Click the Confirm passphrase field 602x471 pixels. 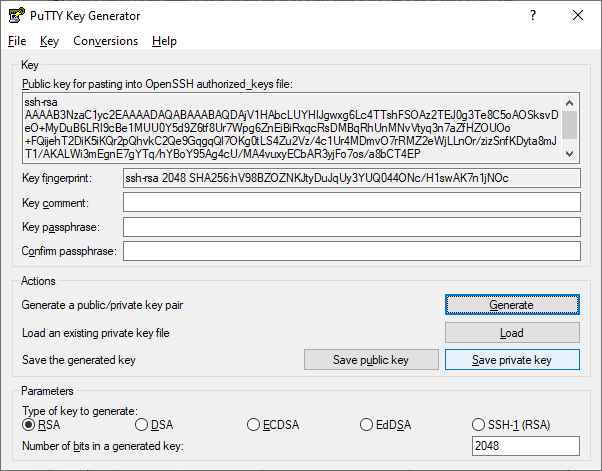(x=350, y=251)
